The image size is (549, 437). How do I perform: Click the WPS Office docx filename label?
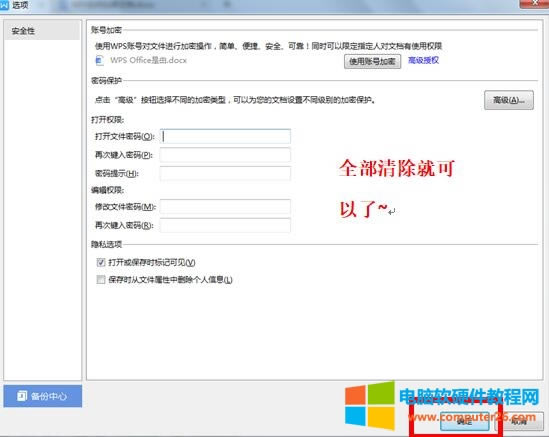point(148,60)
